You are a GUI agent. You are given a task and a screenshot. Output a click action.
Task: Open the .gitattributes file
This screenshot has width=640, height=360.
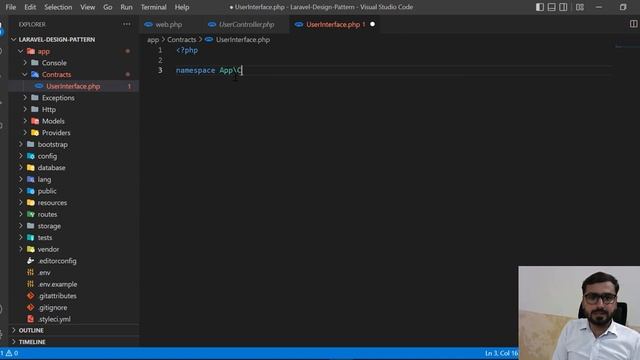click(57, 296)
